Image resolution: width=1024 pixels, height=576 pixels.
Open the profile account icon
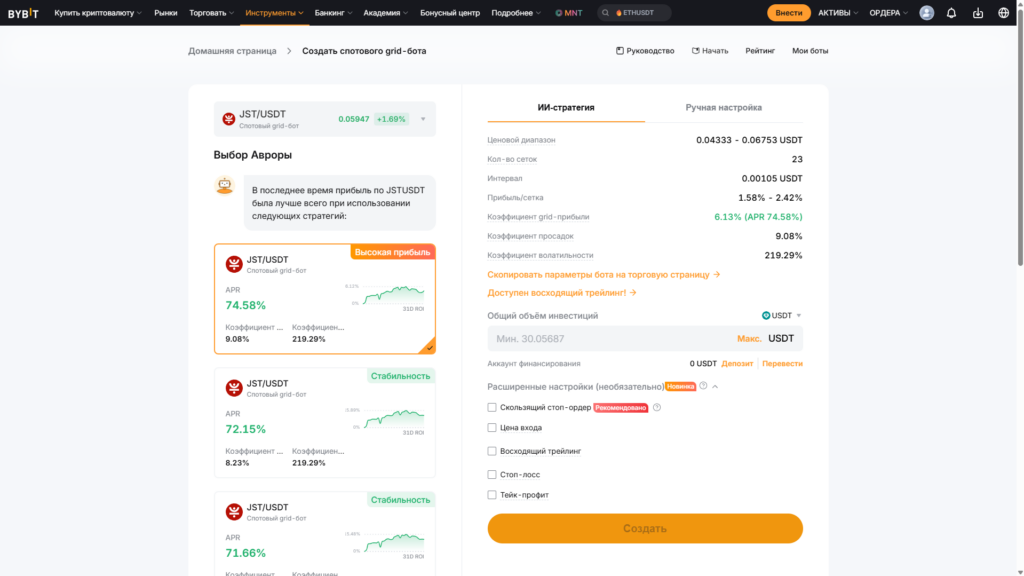927,13
